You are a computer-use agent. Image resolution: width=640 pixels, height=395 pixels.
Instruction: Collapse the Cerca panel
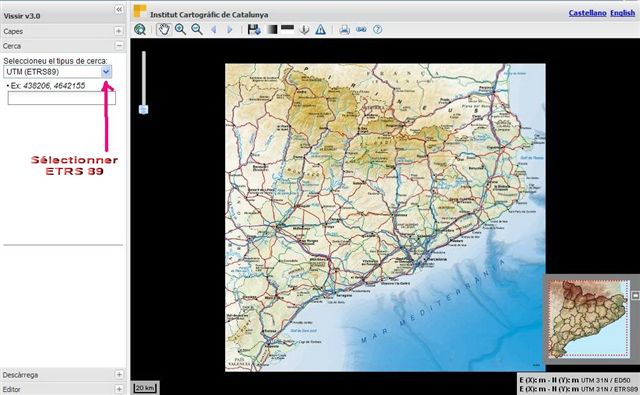click(119, 46)
